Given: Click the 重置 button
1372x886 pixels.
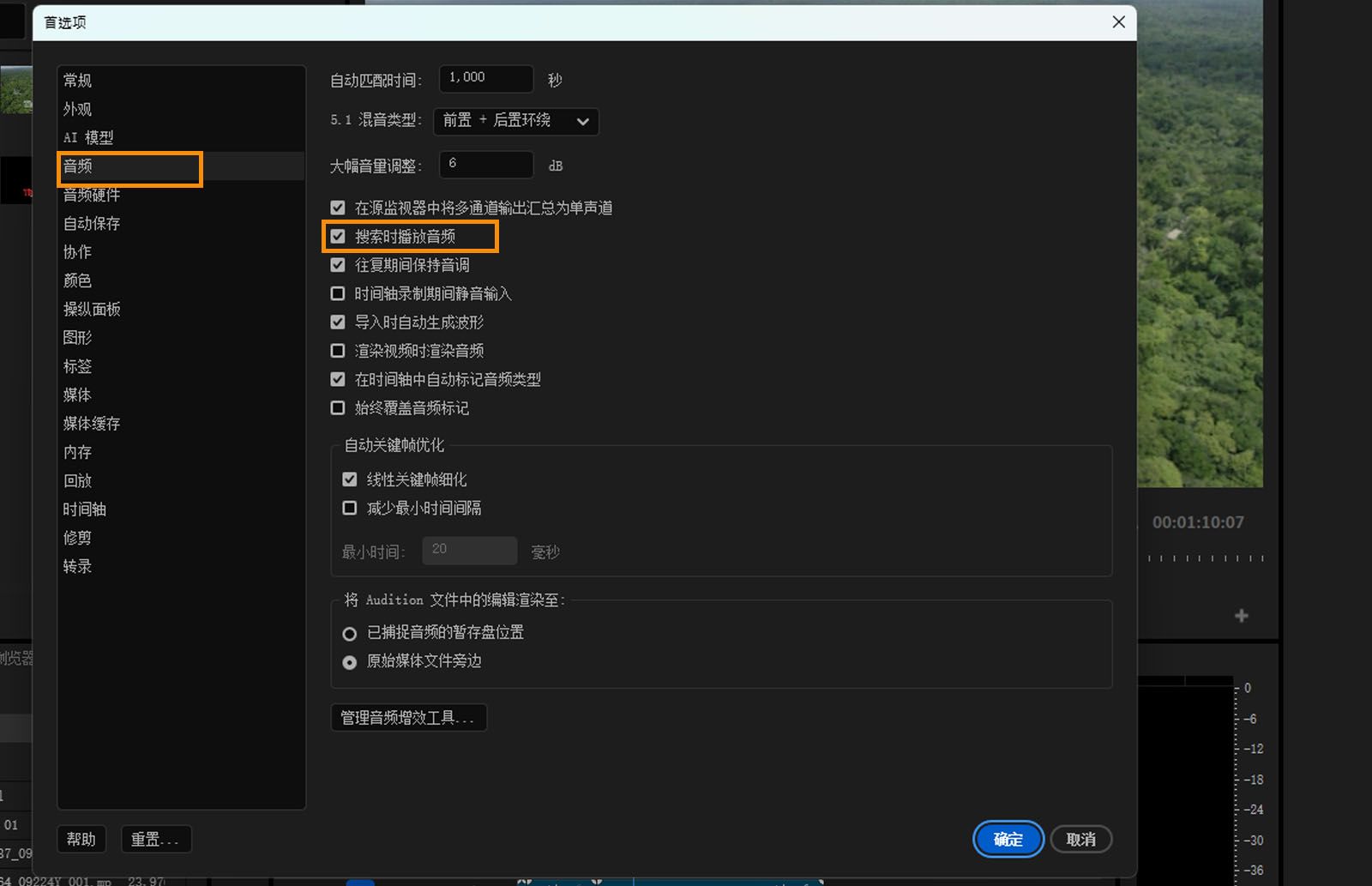Looking at the screenshot, I should coord(155,839).
